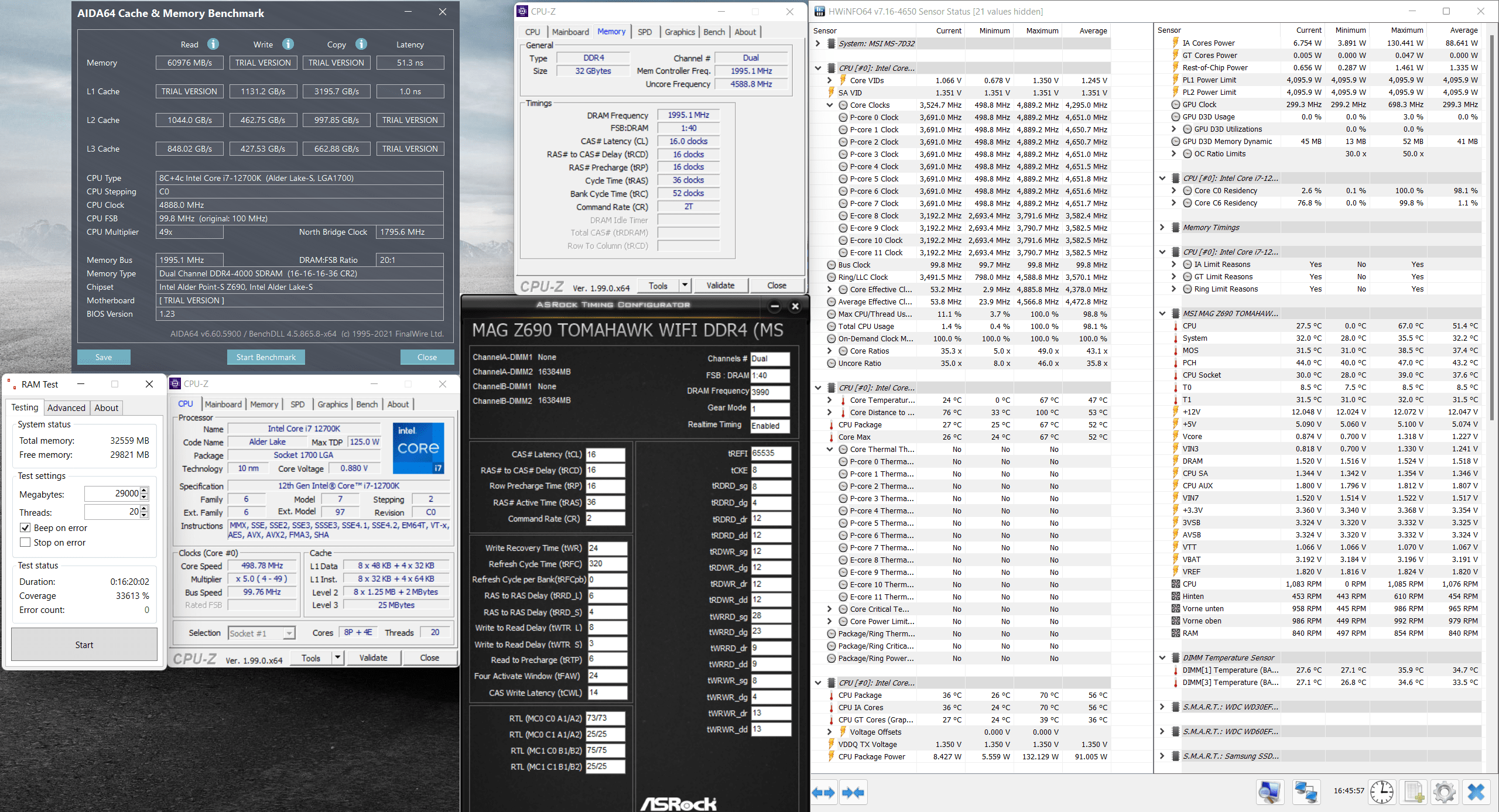Expand Core C0 Residency node
The image size is (1499, 812).
[x=1174, y=191]
